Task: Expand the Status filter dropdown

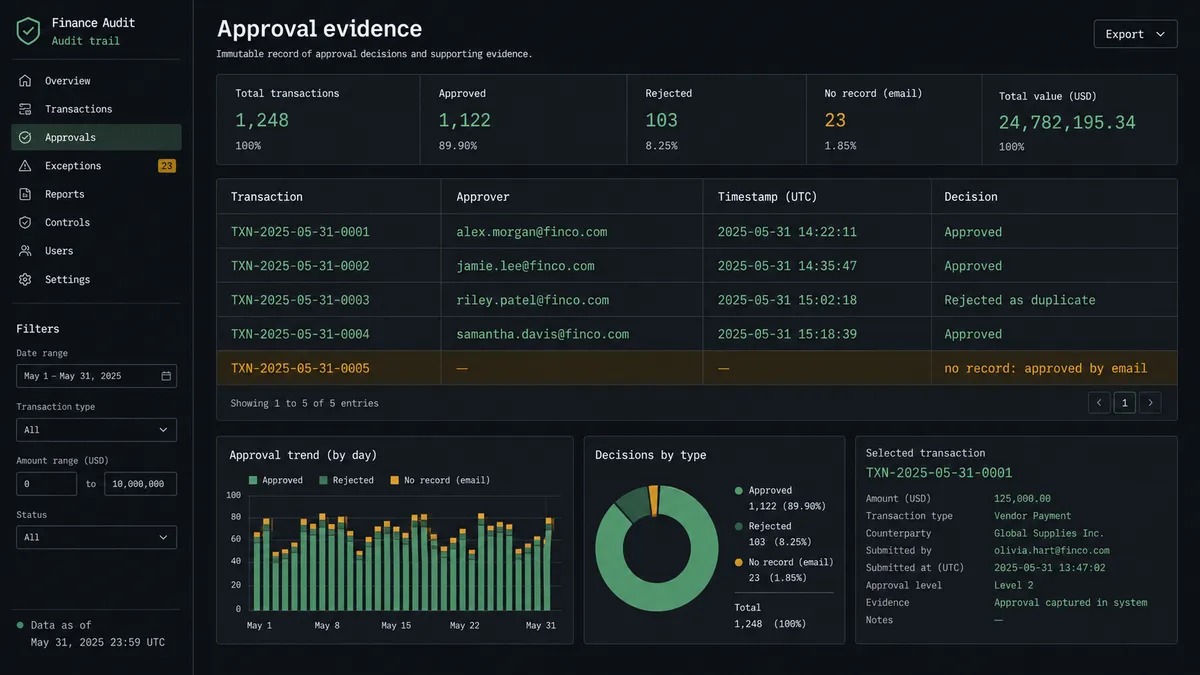Action: click(96, 537)
